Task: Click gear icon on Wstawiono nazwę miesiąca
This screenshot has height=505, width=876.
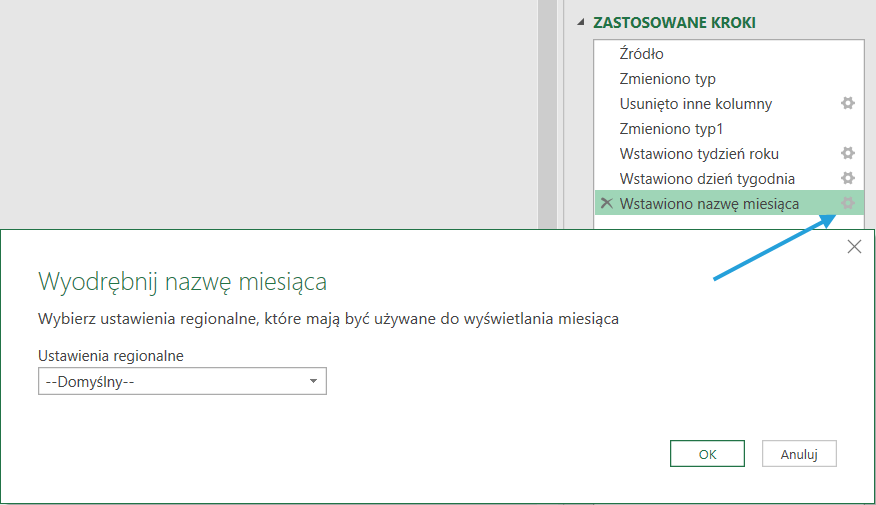Action: [847, 203]
